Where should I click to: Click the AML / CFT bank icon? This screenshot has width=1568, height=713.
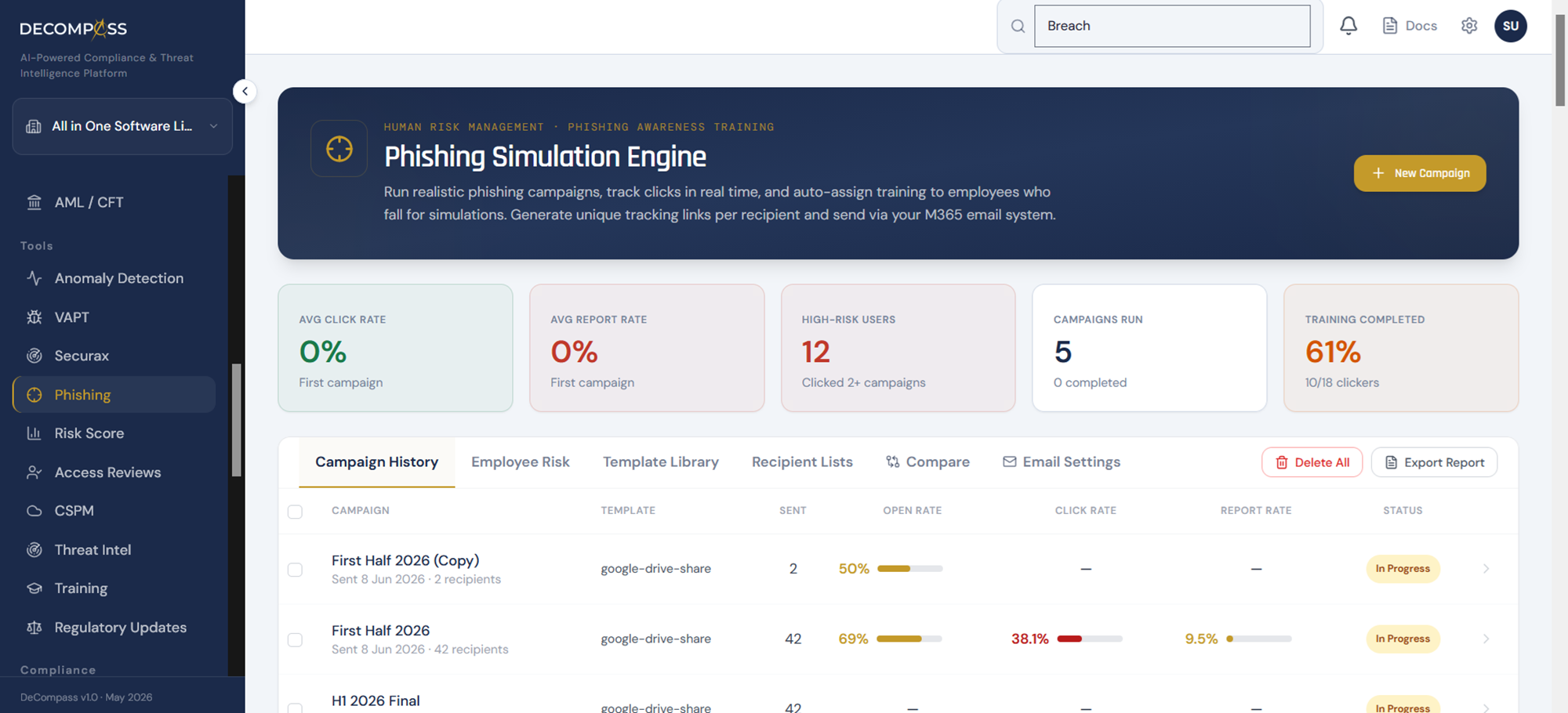coord(34,202)
